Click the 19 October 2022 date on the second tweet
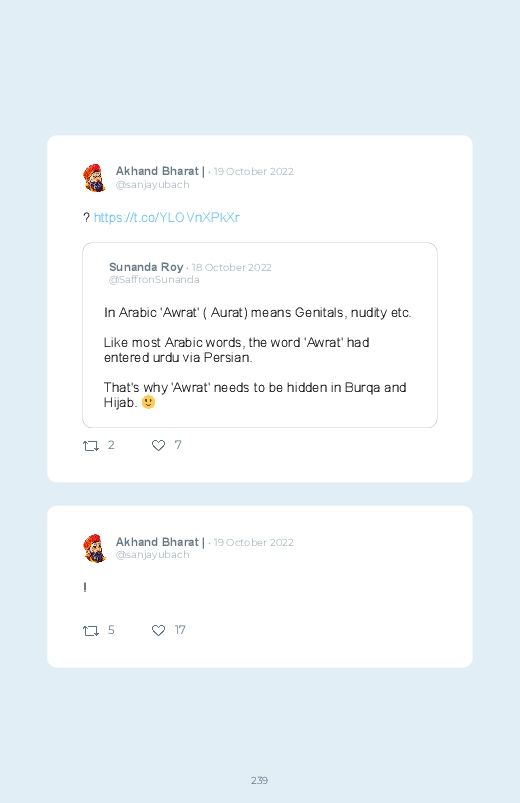The image size is (520, 803). pyautogui.click(x=254, y=542)
